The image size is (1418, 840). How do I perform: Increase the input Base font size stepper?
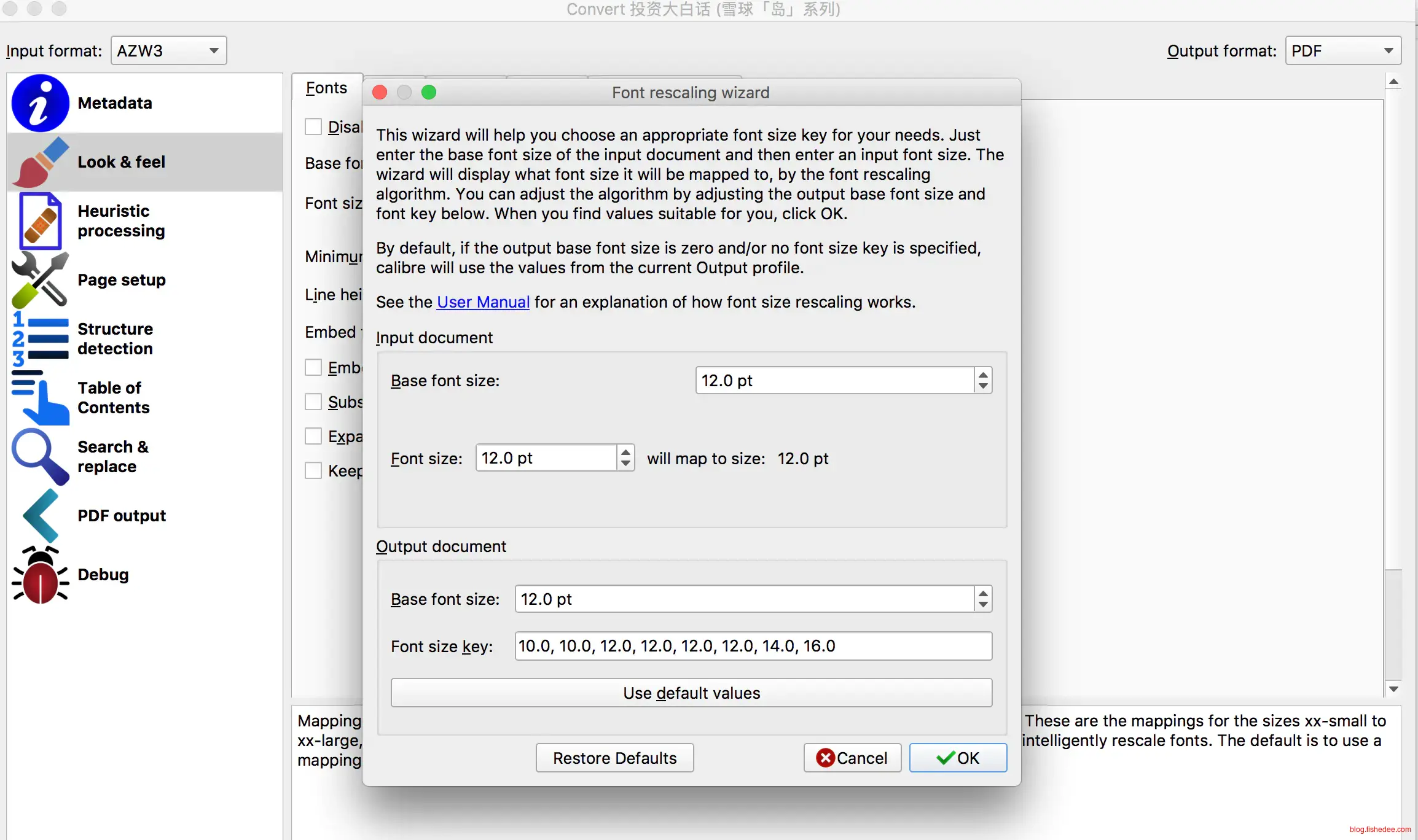[983, 374]
